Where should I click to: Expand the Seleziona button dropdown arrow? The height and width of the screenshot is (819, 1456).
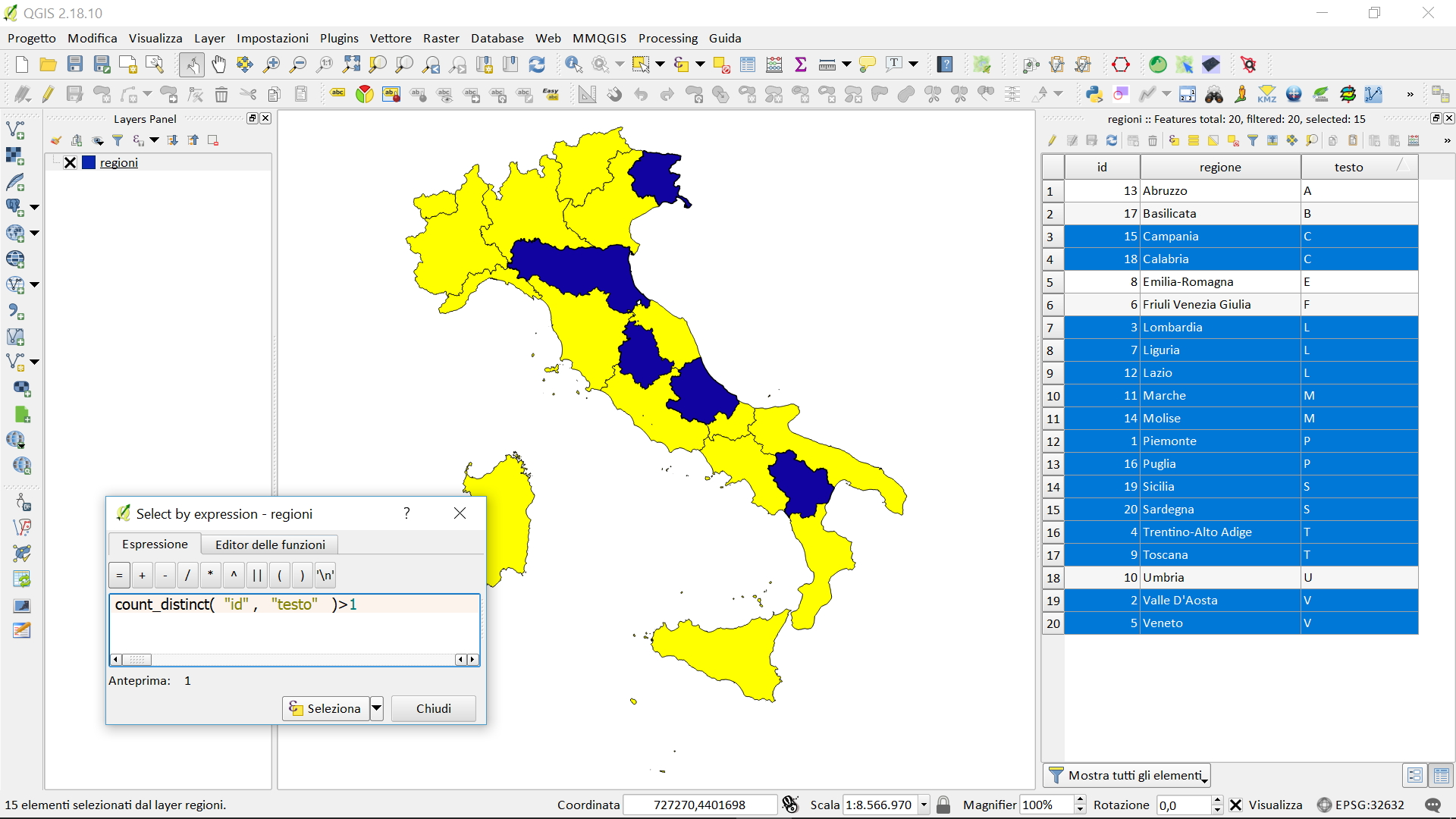pos(376,708)
